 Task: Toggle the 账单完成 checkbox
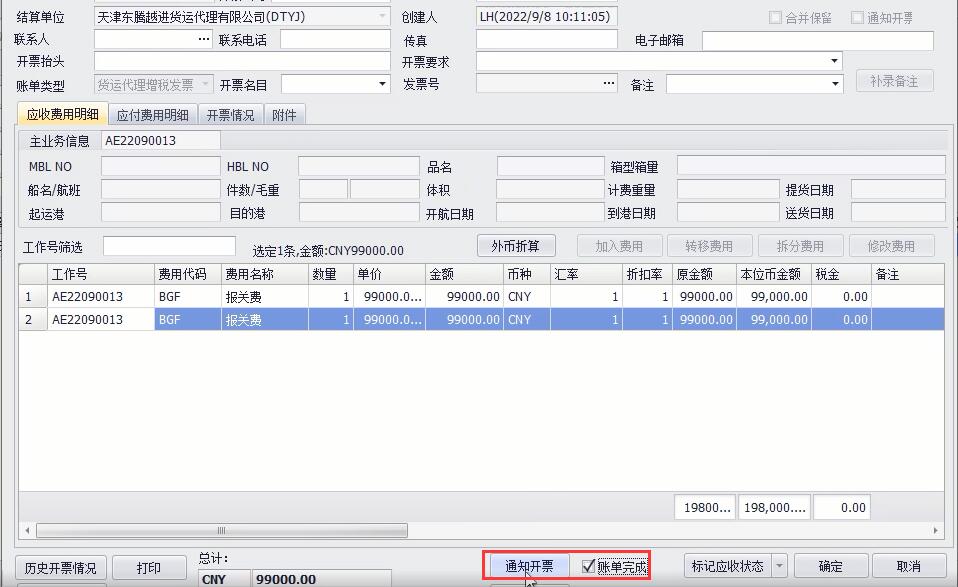click(x=589, y=567)
